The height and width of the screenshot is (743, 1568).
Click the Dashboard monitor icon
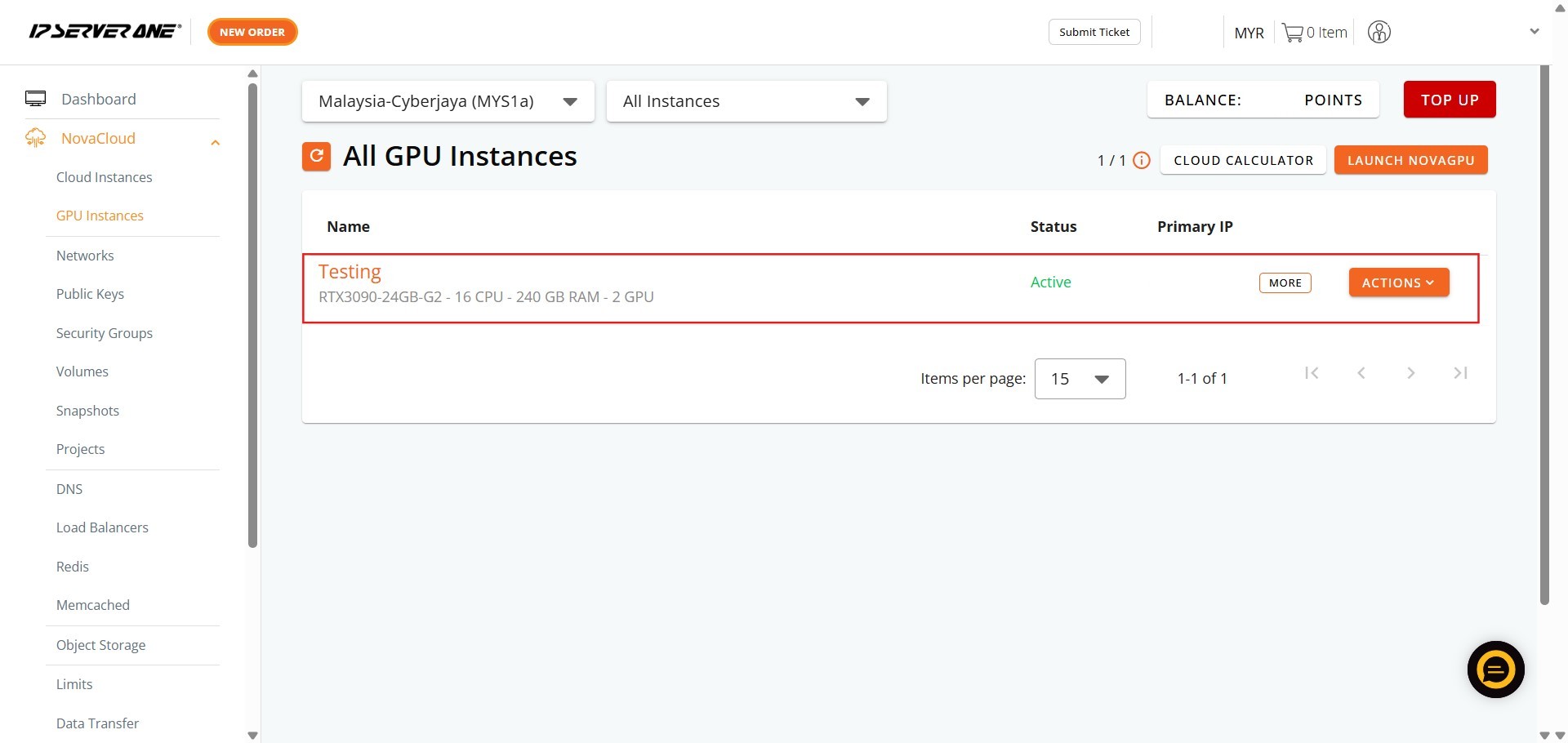(35, 99)
